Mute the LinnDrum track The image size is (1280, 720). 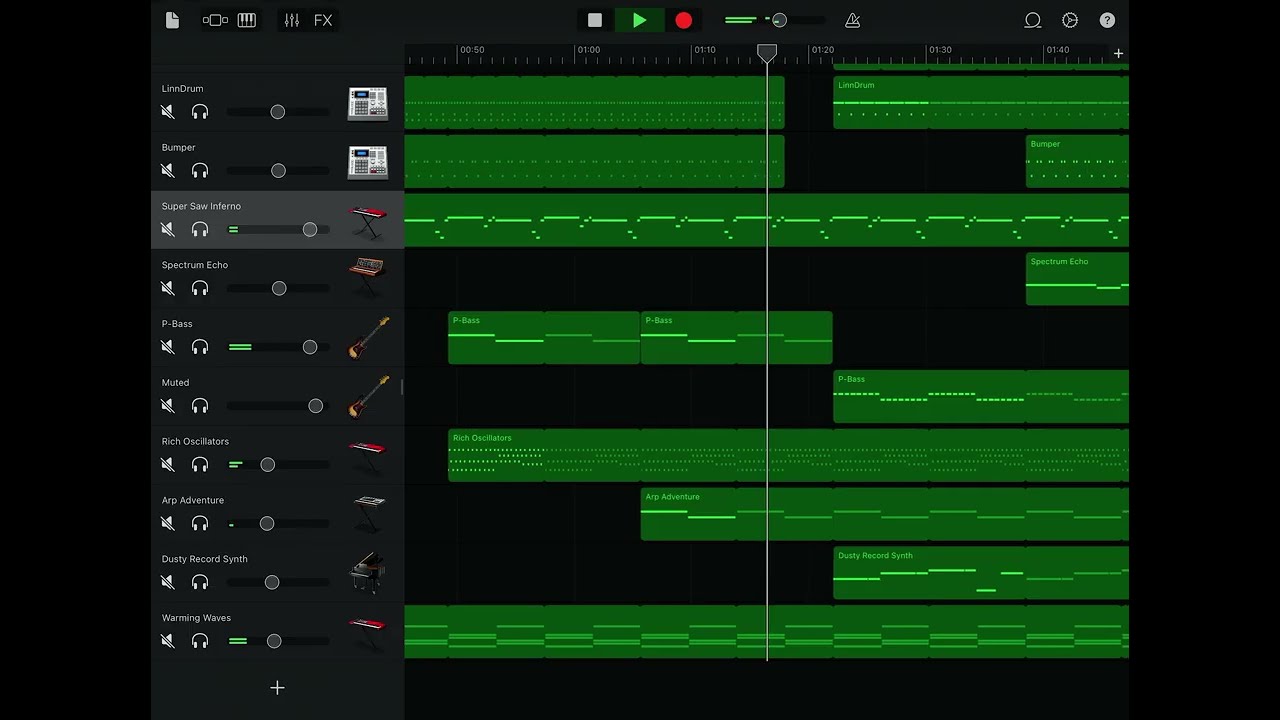click(x=168, y=112)
